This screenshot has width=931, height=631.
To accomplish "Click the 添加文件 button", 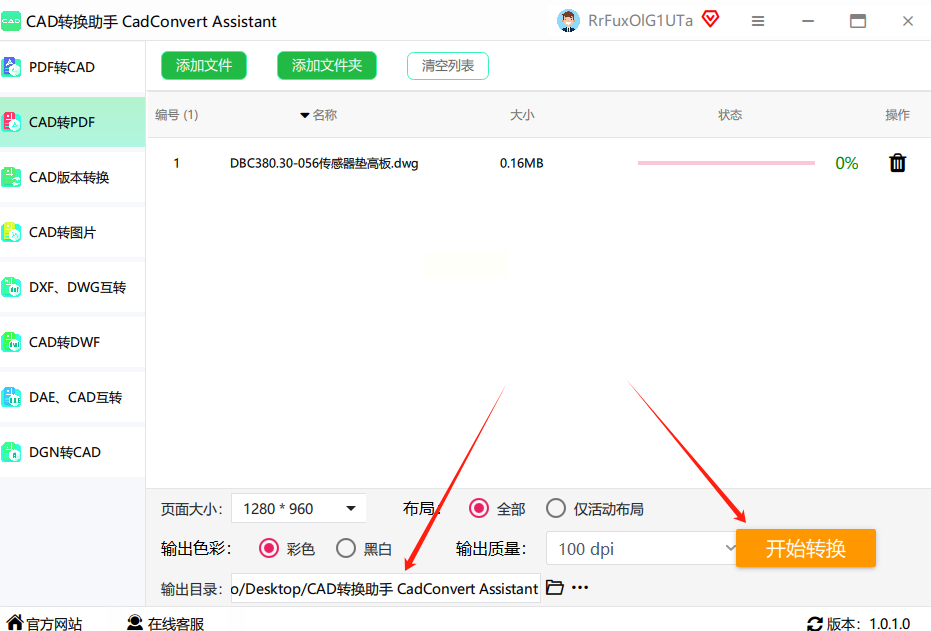I will 204,65.
